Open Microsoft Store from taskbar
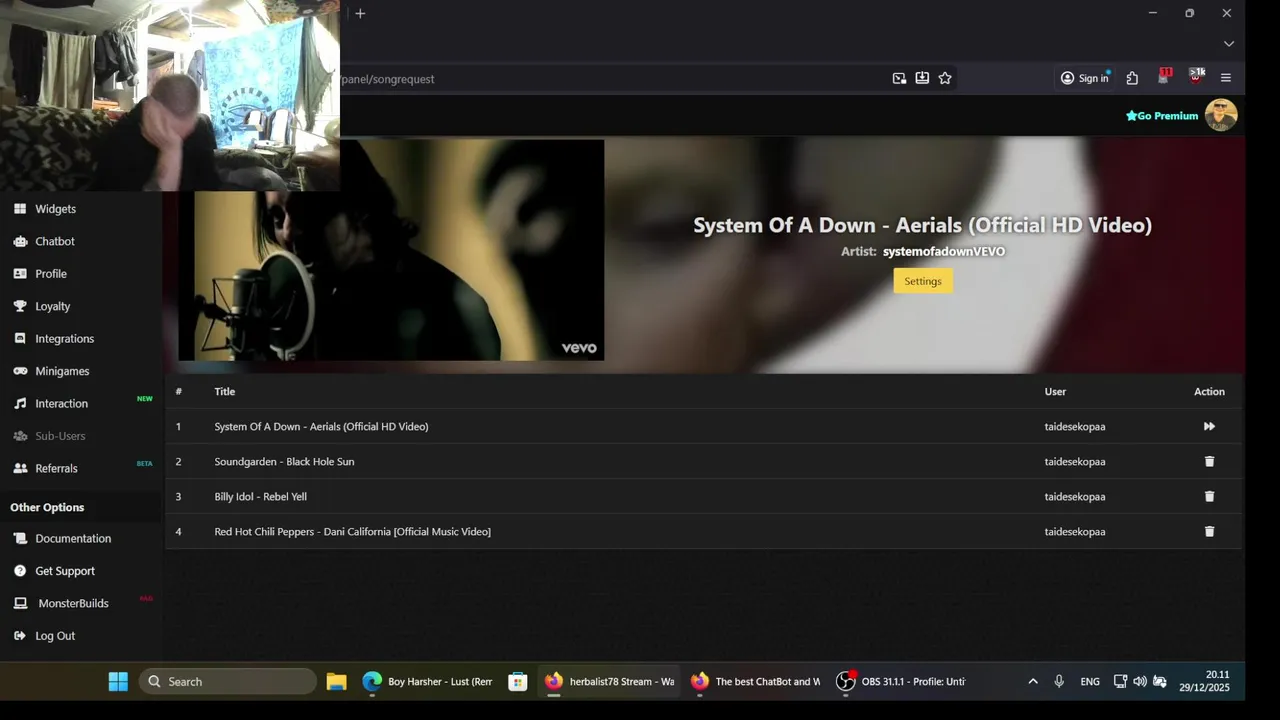Screen dimensions: 1280x720 (x=518, y=682)
